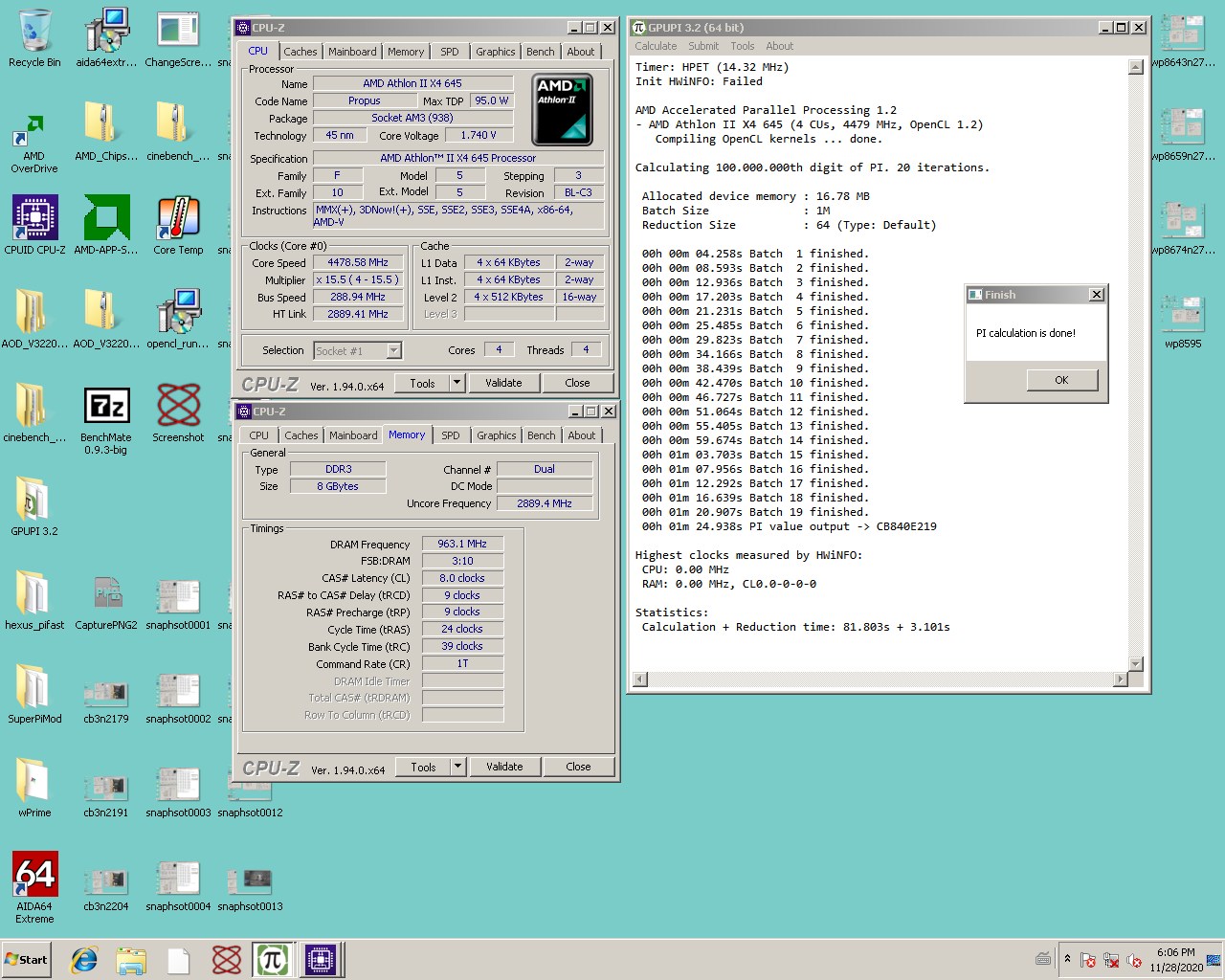Open Submit menu in GPUPI
Screen dimensions: 1225x980
703,46
